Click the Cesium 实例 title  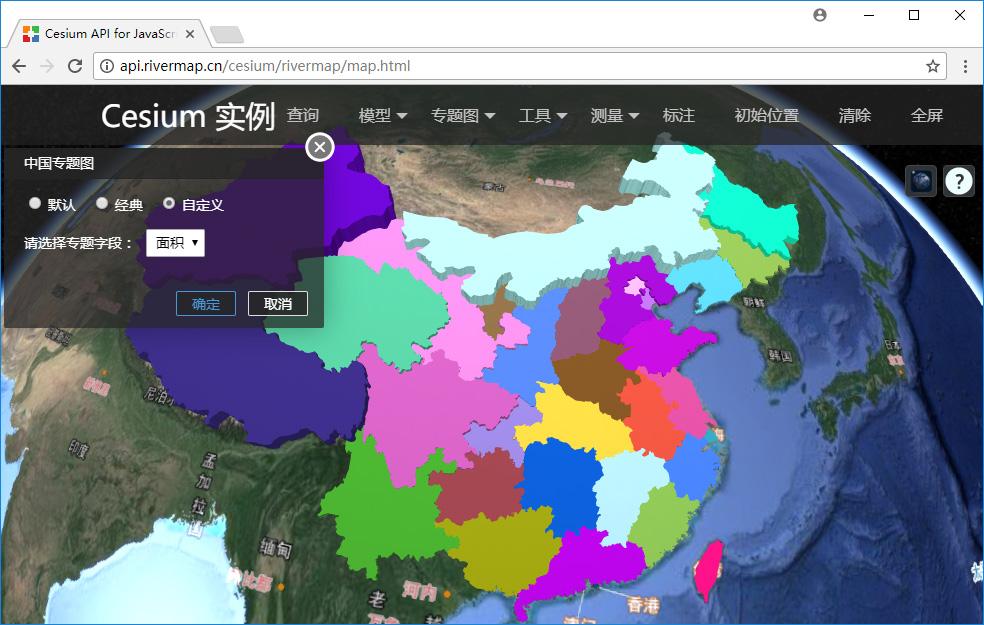click(188, 116)
